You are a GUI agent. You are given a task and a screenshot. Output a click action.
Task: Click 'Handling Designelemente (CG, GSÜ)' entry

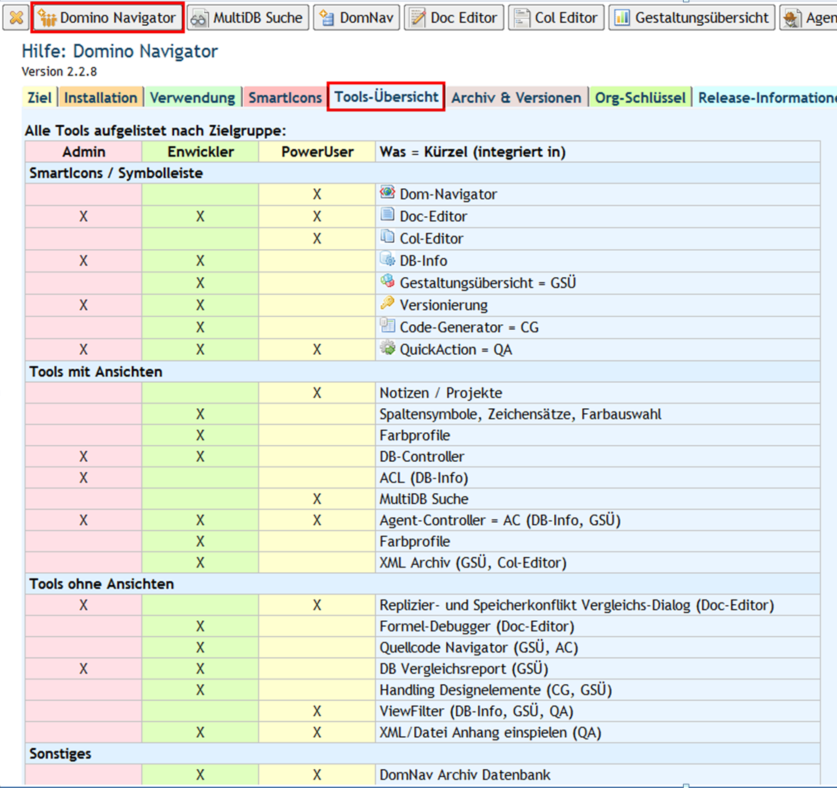click(x=495, y=690)
